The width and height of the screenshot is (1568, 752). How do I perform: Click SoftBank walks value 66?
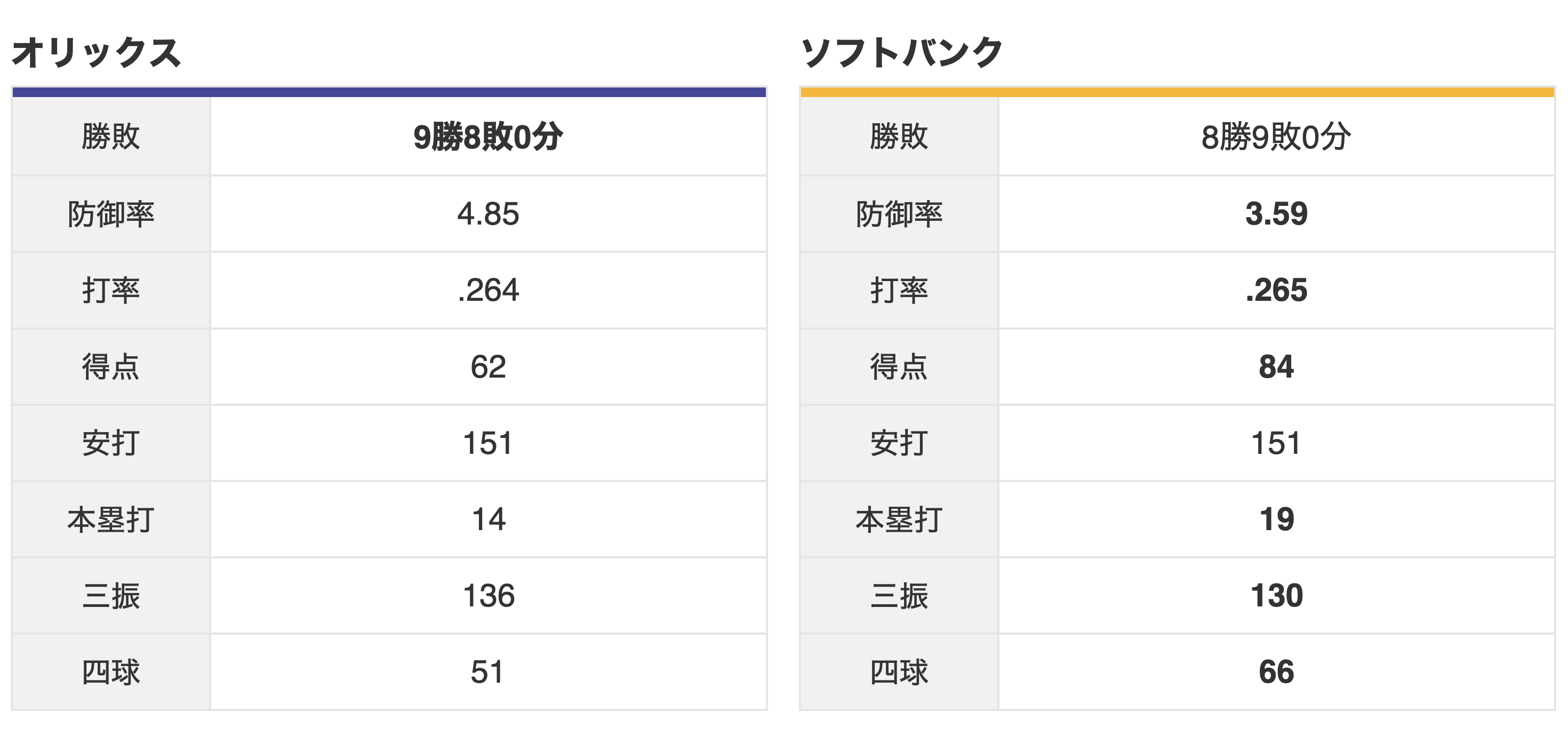pos(1276,672)
